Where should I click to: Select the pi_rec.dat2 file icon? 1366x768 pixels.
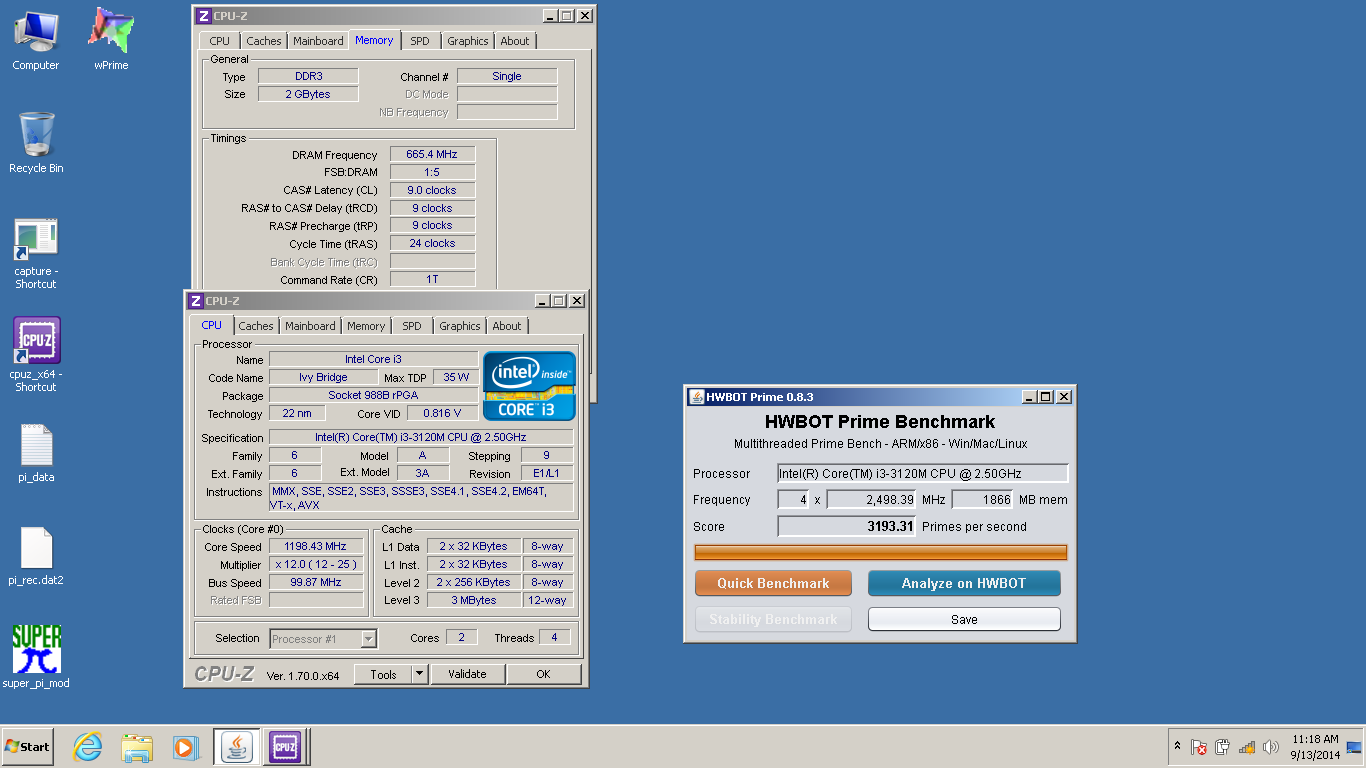pos(36,556)
